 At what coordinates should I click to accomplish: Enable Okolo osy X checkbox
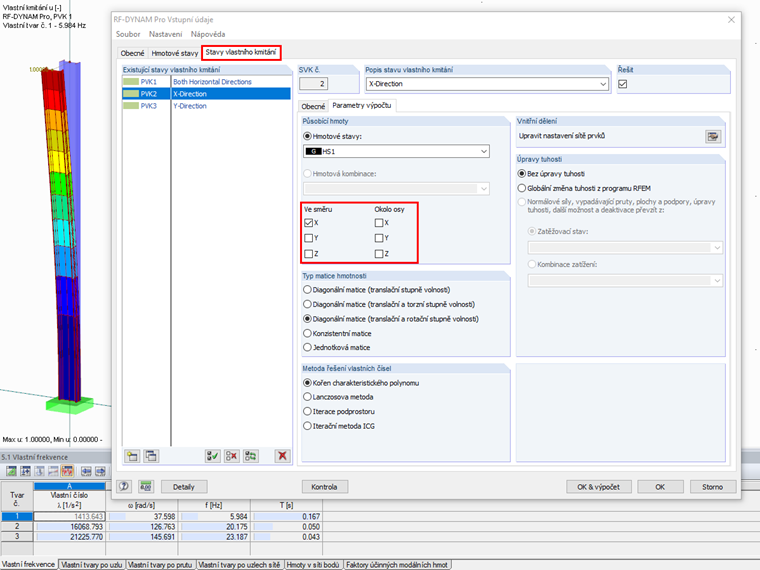[x=379, y=223]
